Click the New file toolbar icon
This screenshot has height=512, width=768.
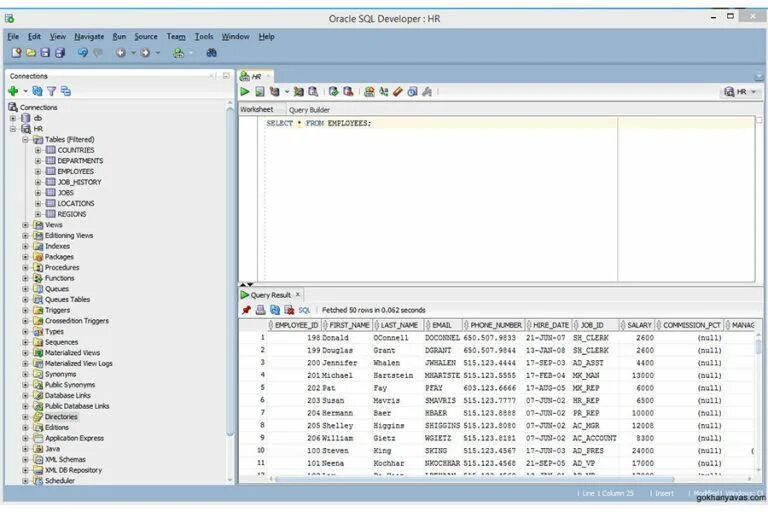point(16,52)
